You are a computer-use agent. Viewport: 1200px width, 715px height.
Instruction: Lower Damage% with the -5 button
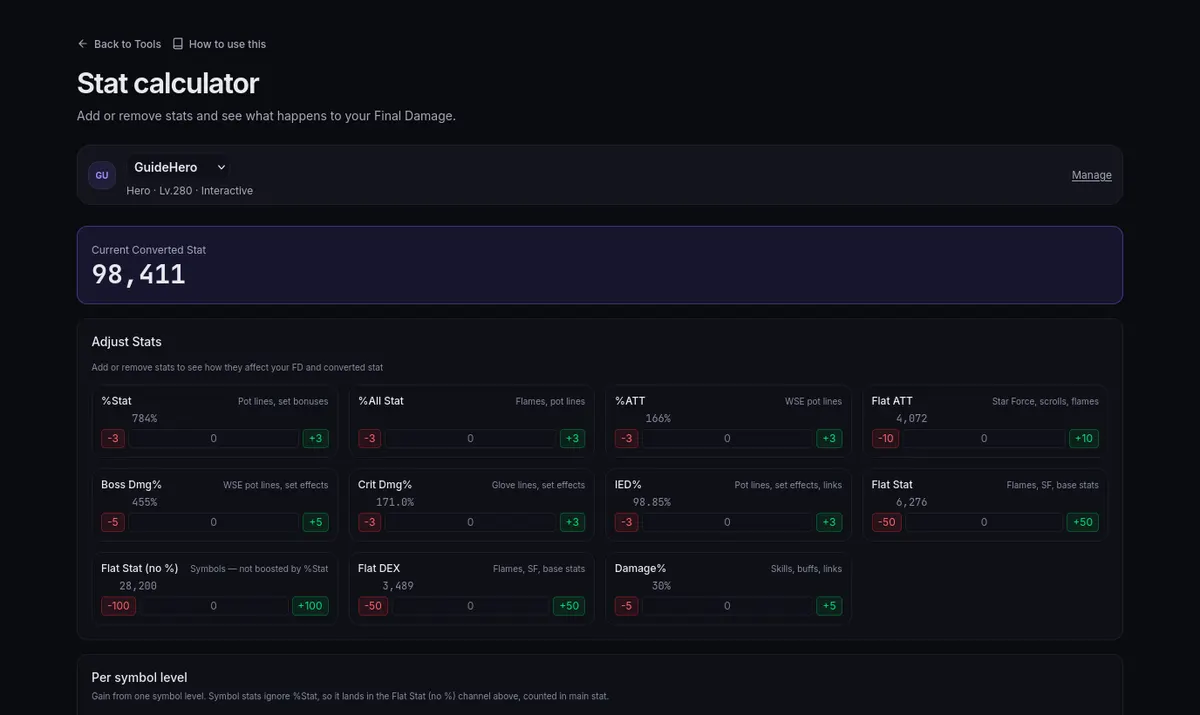pos(628,606)
